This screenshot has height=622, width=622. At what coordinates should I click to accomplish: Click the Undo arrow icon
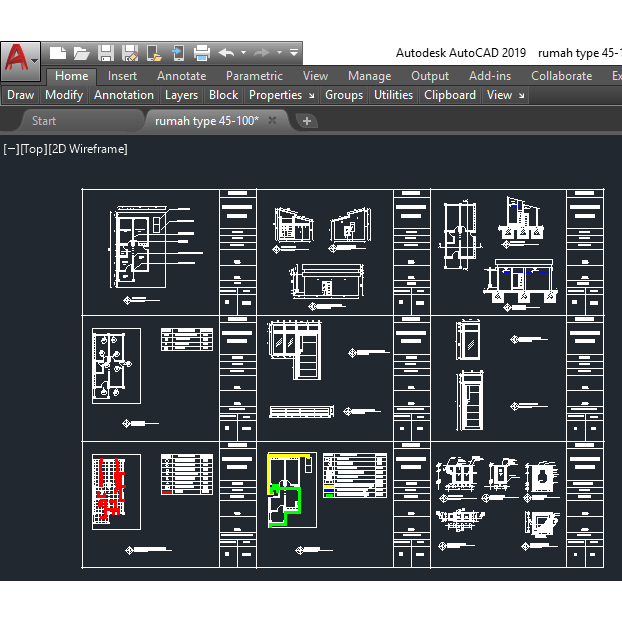point(226,53)
